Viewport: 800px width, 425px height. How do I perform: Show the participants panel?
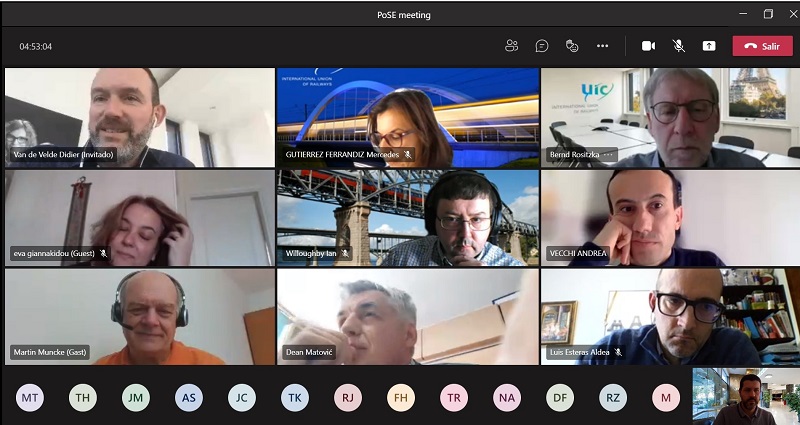(512, 46)
